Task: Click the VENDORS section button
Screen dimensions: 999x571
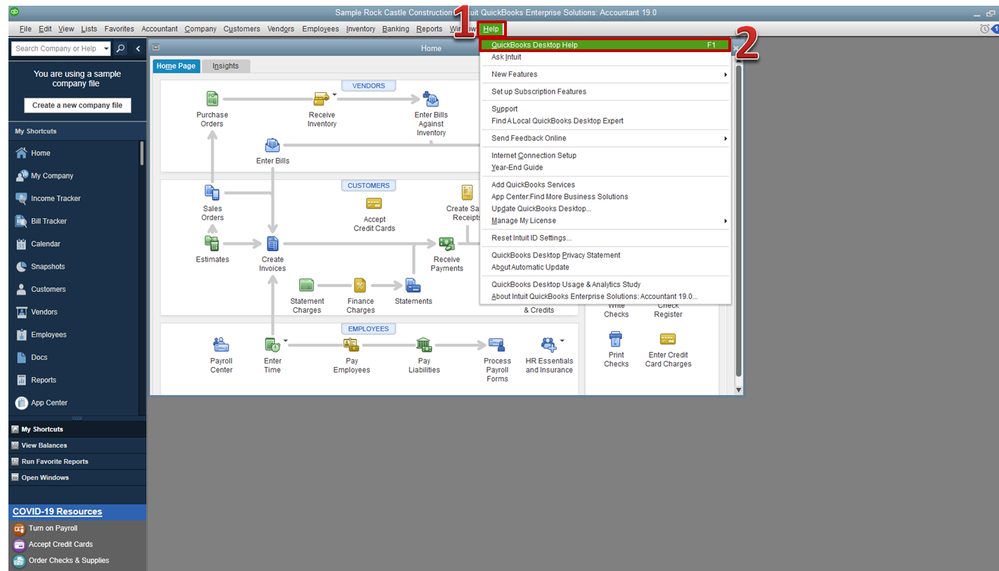Action: 368,86
